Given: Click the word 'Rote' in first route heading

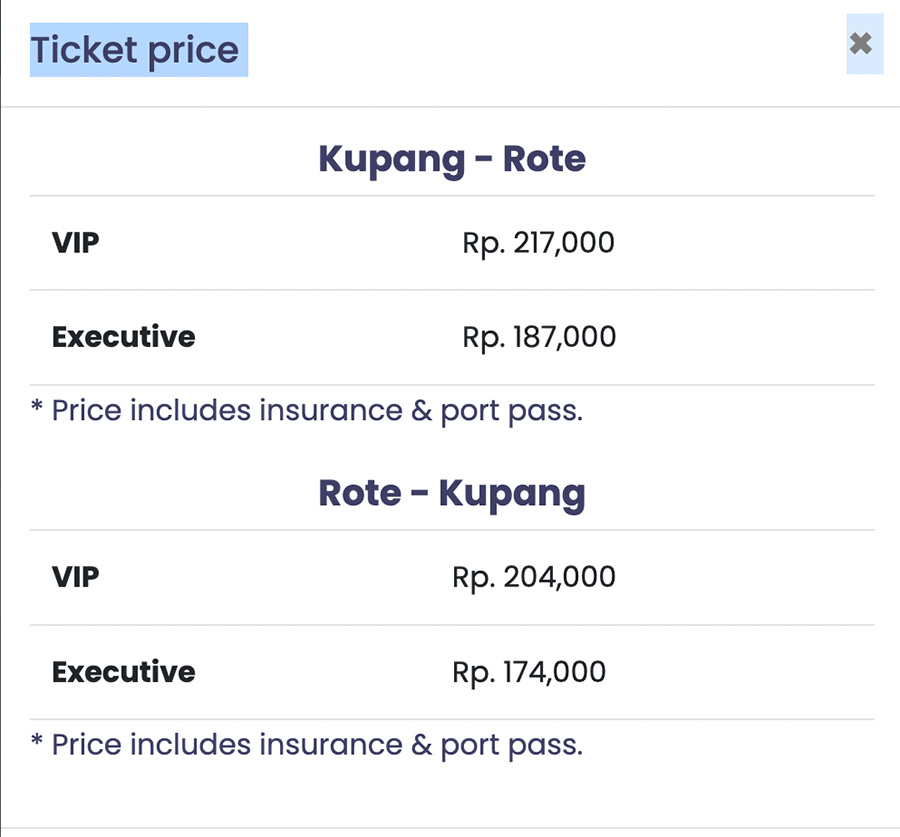Looking at the screenshot, I should tap(544, 159).
